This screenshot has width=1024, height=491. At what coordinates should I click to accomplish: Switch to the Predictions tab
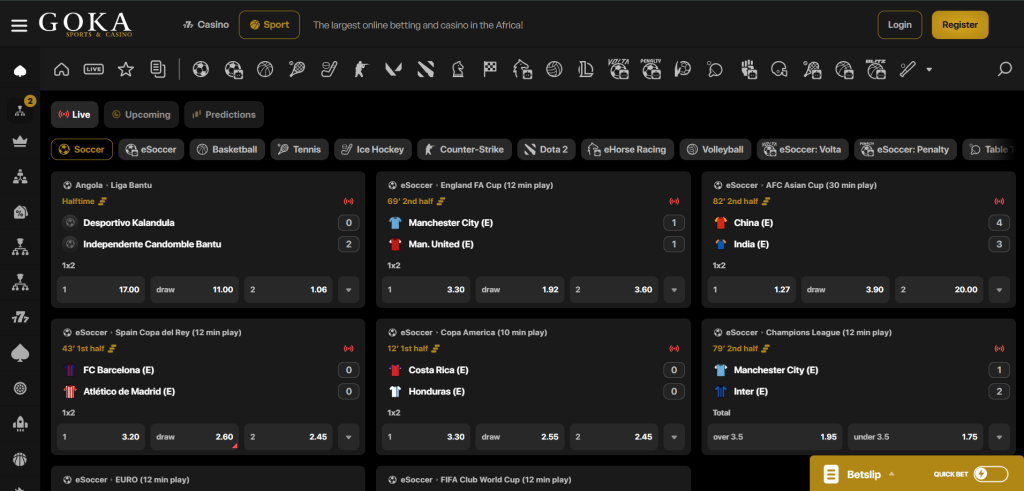(224, 114)
